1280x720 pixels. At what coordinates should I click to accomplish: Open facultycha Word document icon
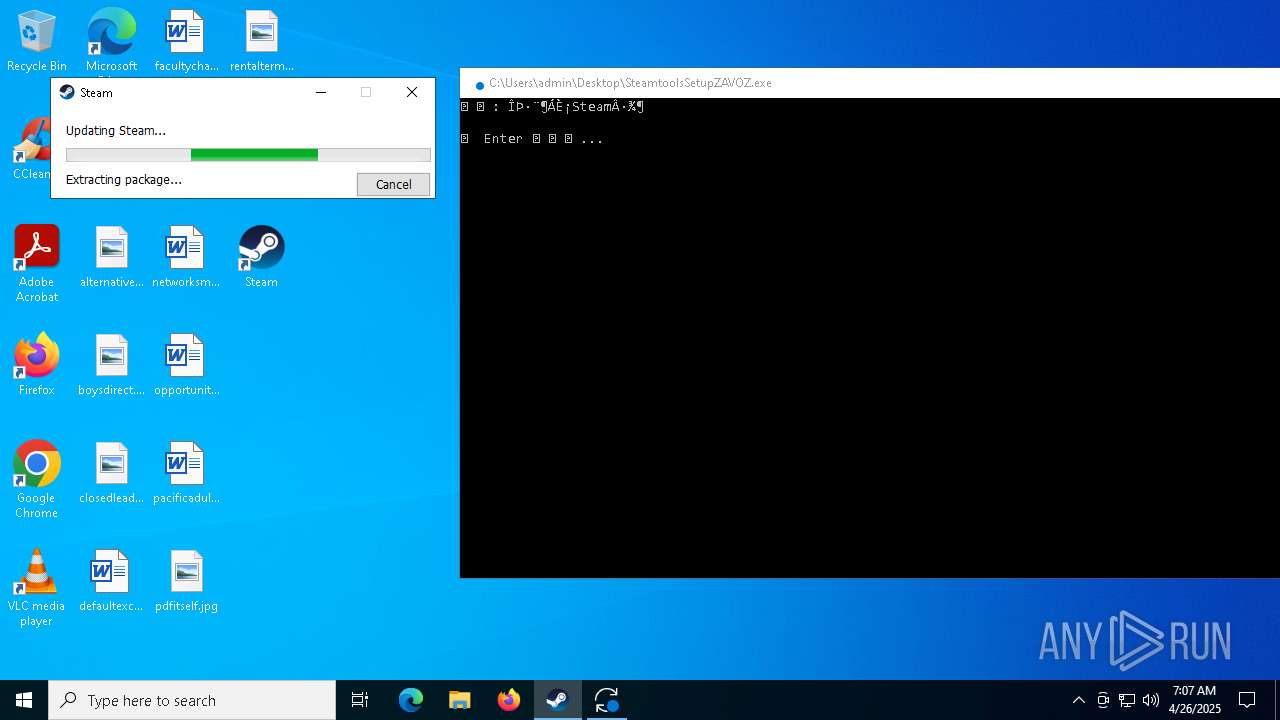click(185, 42)
